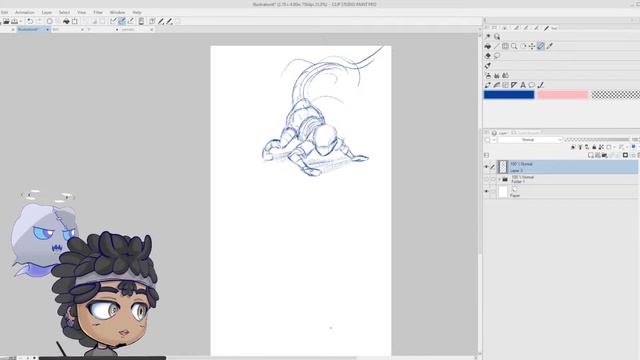Image resolution: width=640 pixels, height=360 pixels.
Task: Hide Layer 3 using its eye icon
Action: (x=486, y=167)
